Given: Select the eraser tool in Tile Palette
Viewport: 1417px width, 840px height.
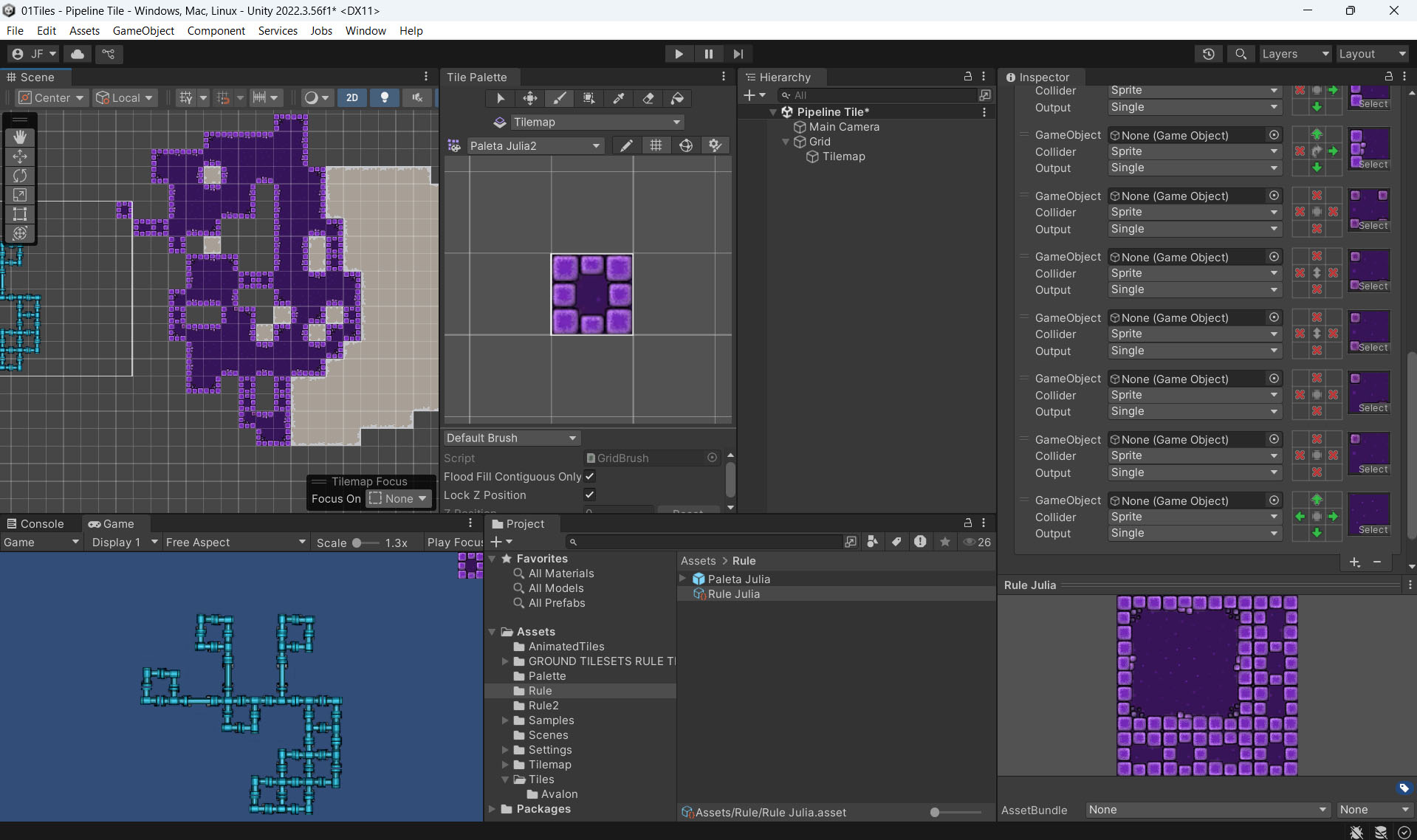Looking at the screenshot, I should (x=648, y=98).
